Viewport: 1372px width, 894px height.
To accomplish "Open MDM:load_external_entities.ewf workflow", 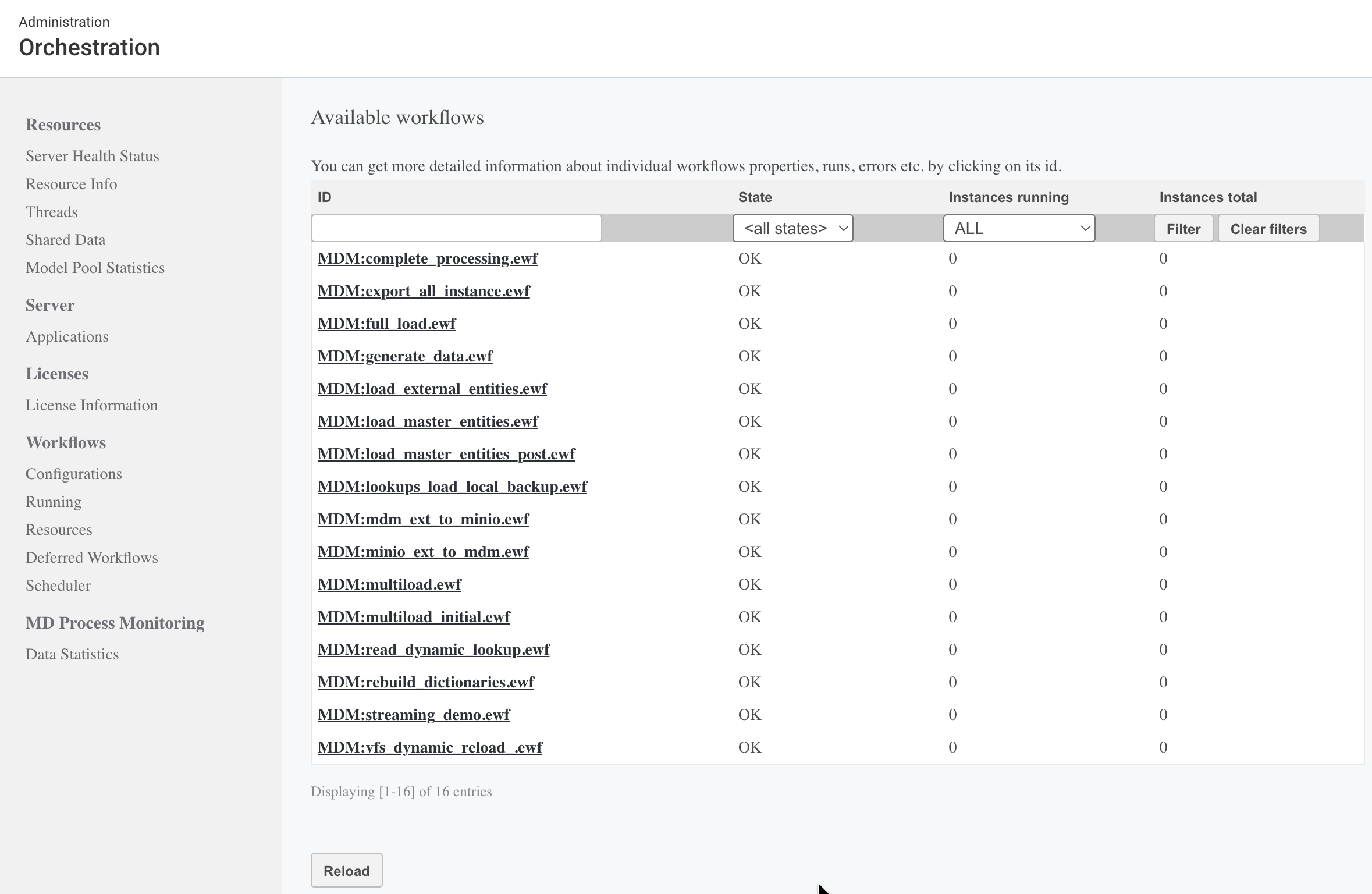I will click(x=432, y=389).
